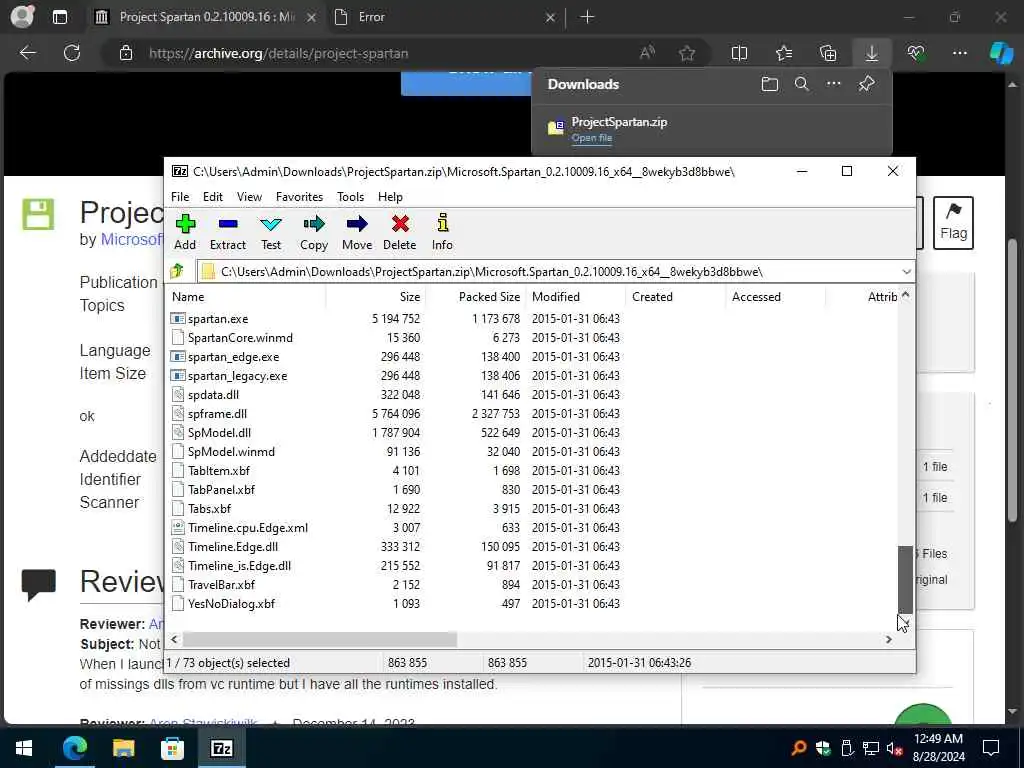The image size is (1024, 768).
Task: Click the Flag button on archive page
Action: coord(953,223)
